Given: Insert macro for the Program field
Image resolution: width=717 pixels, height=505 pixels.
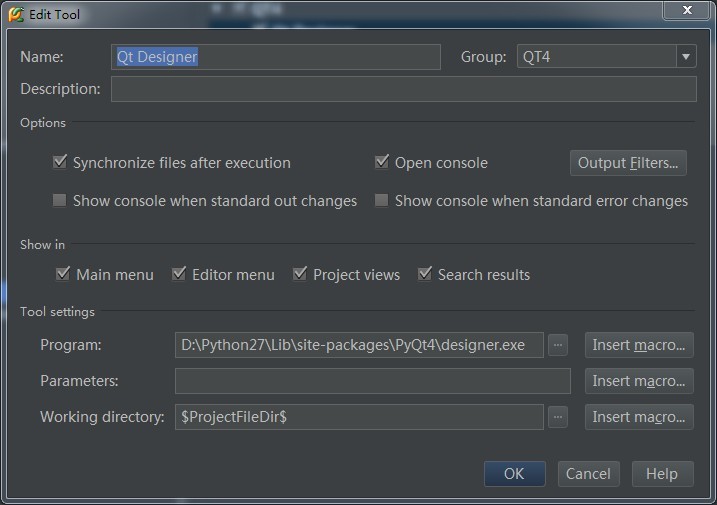Looking at the screenshot, I should coord(639,345).
